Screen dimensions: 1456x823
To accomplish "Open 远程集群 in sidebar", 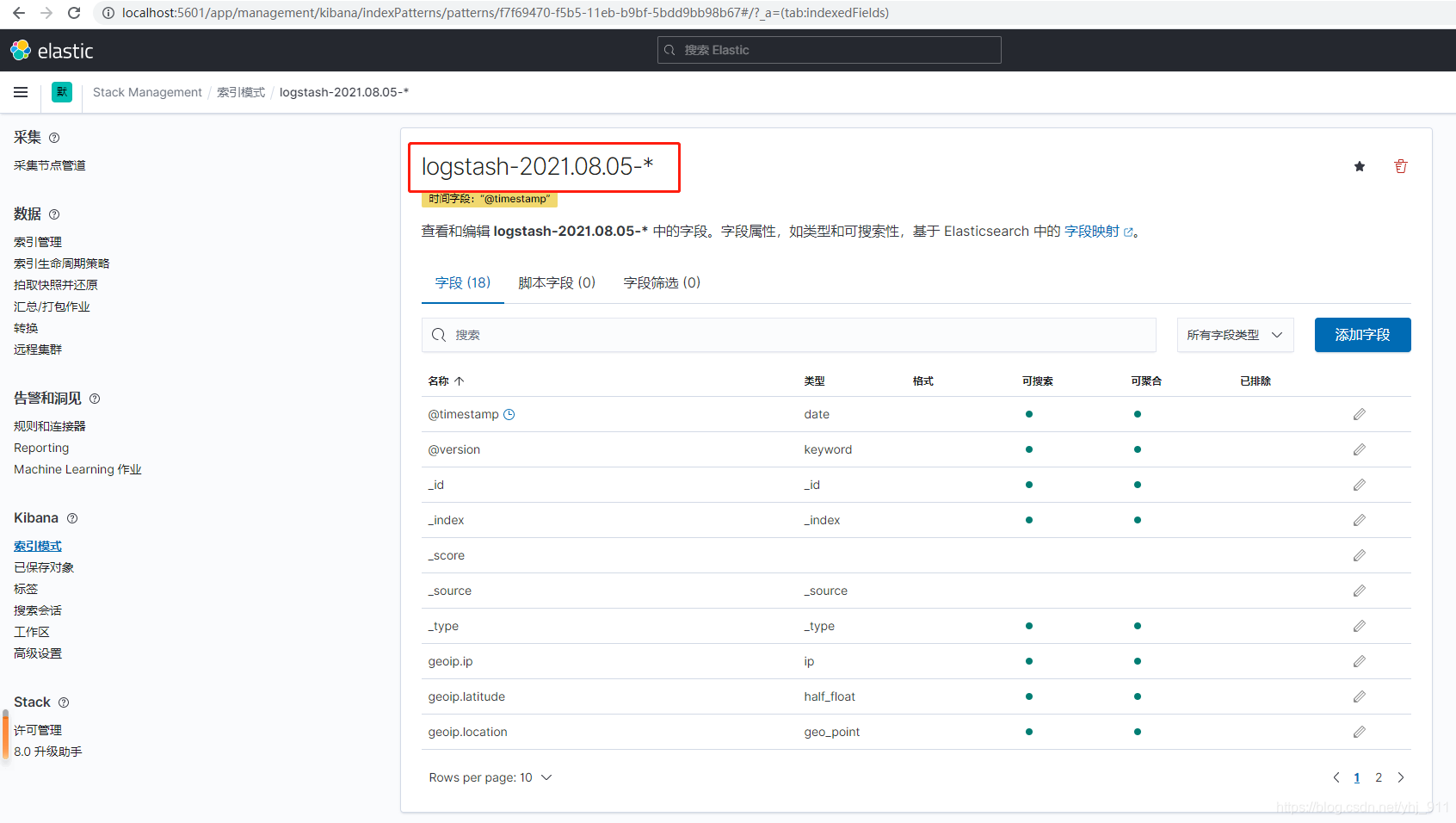I will (38, 350).
